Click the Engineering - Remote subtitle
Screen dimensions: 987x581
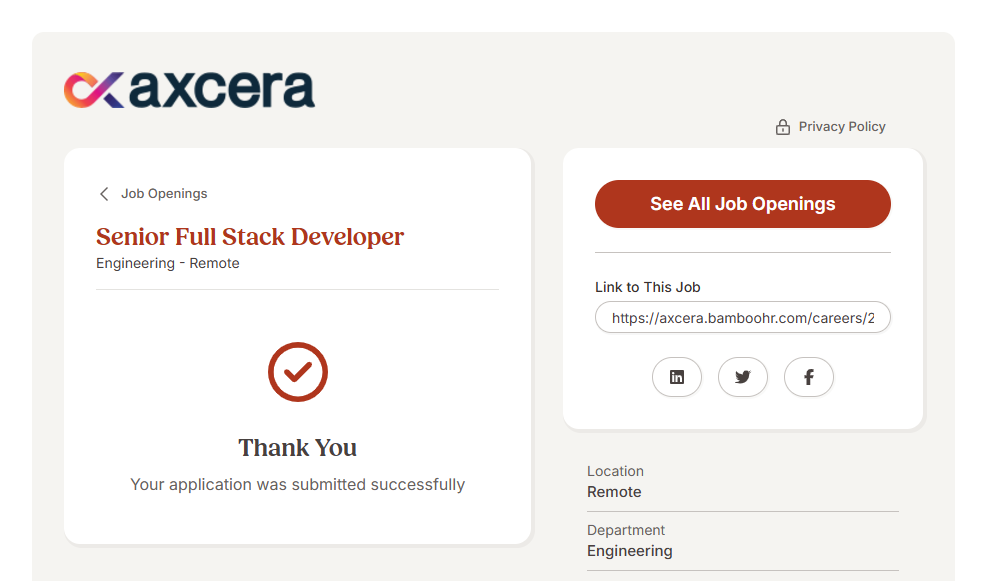click(168, 264)
